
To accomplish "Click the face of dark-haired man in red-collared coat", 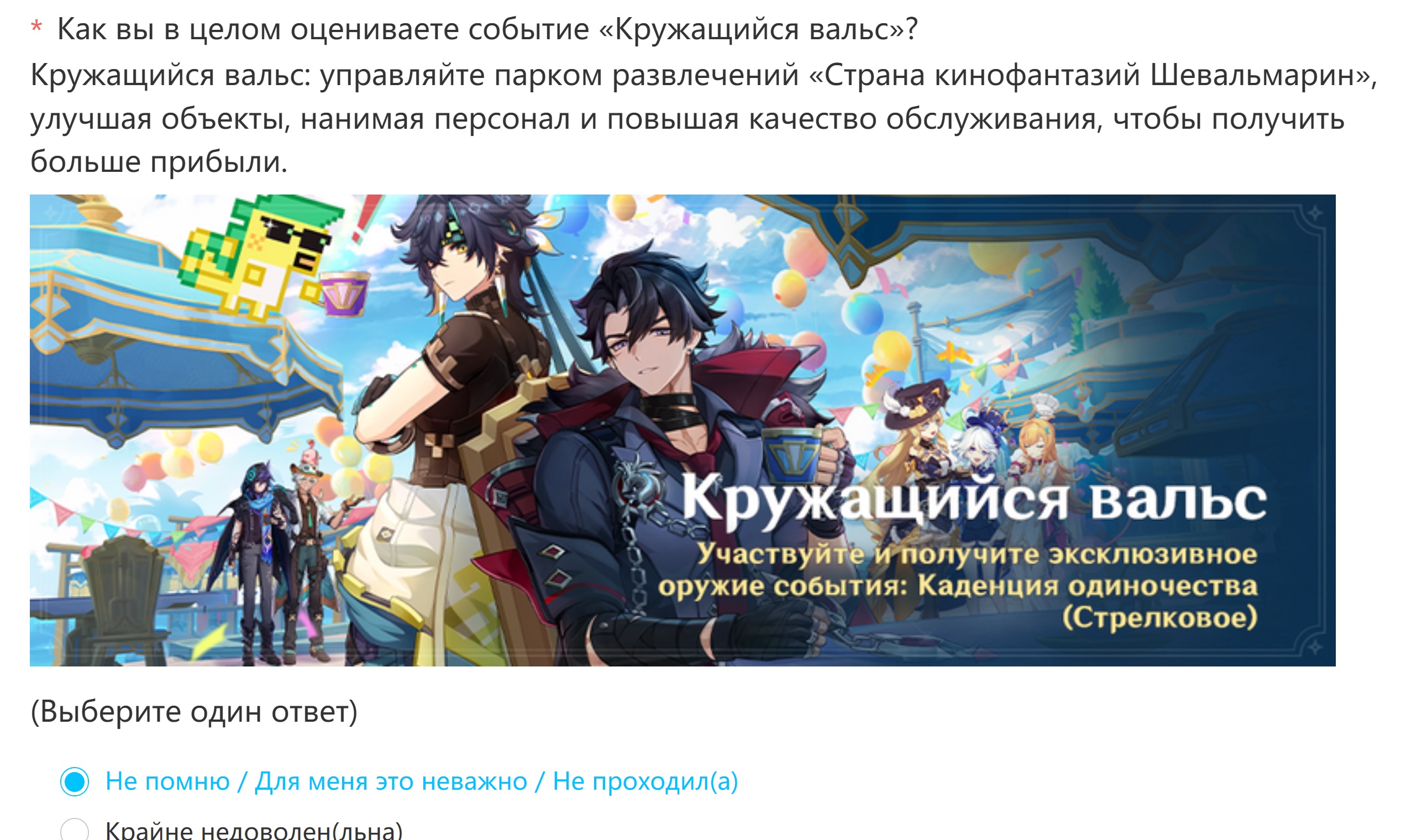I will (x=646, y=351).
